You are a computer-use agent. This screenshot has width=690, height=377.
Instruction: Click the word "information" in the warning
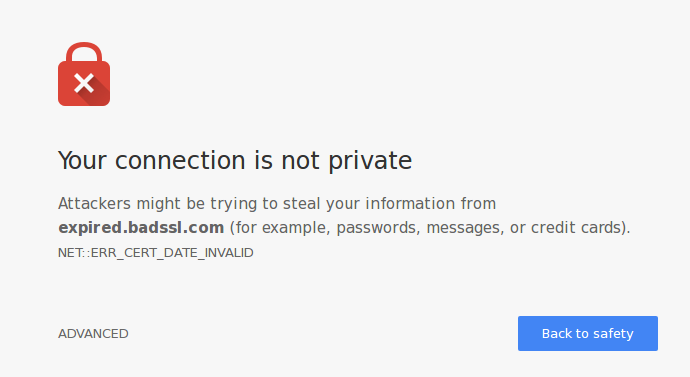(411, 204)
